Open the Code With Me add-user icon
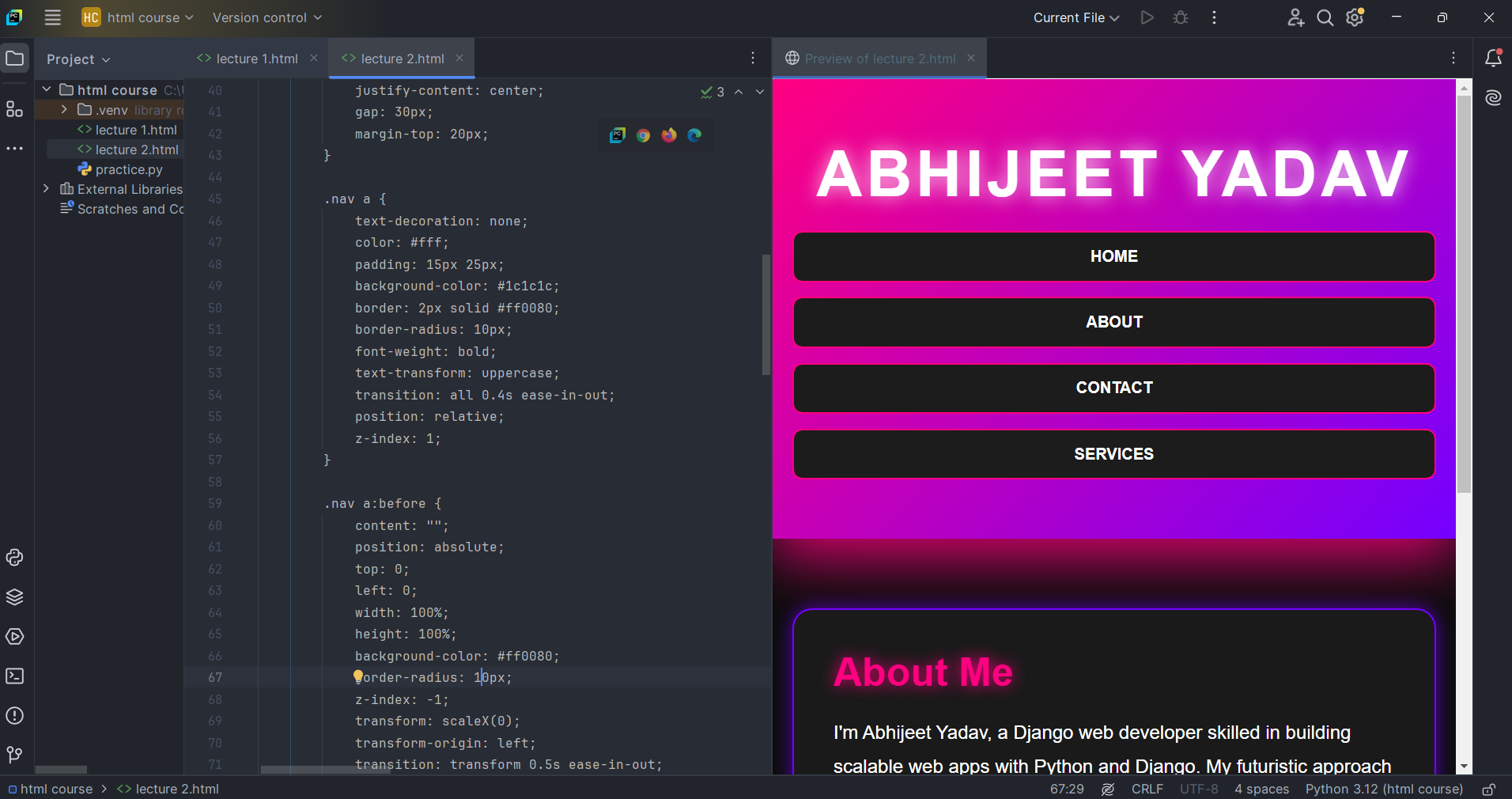This screenshot has width=1512, height=799. pyautogui.click(x=1295, y=17)
